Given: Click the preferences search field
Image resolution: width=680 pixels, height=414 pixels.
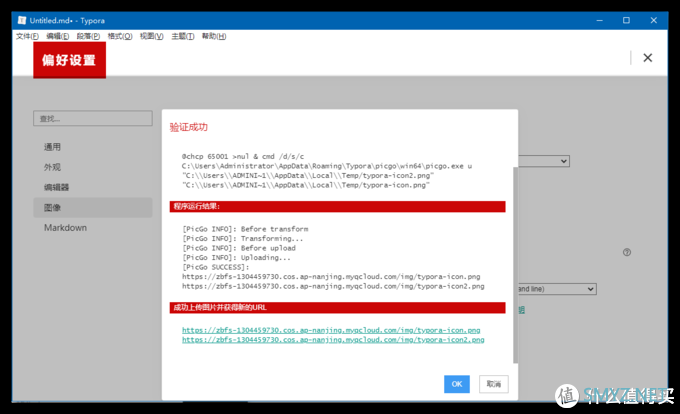Looking at the screenshot, I should click(93, 118).
